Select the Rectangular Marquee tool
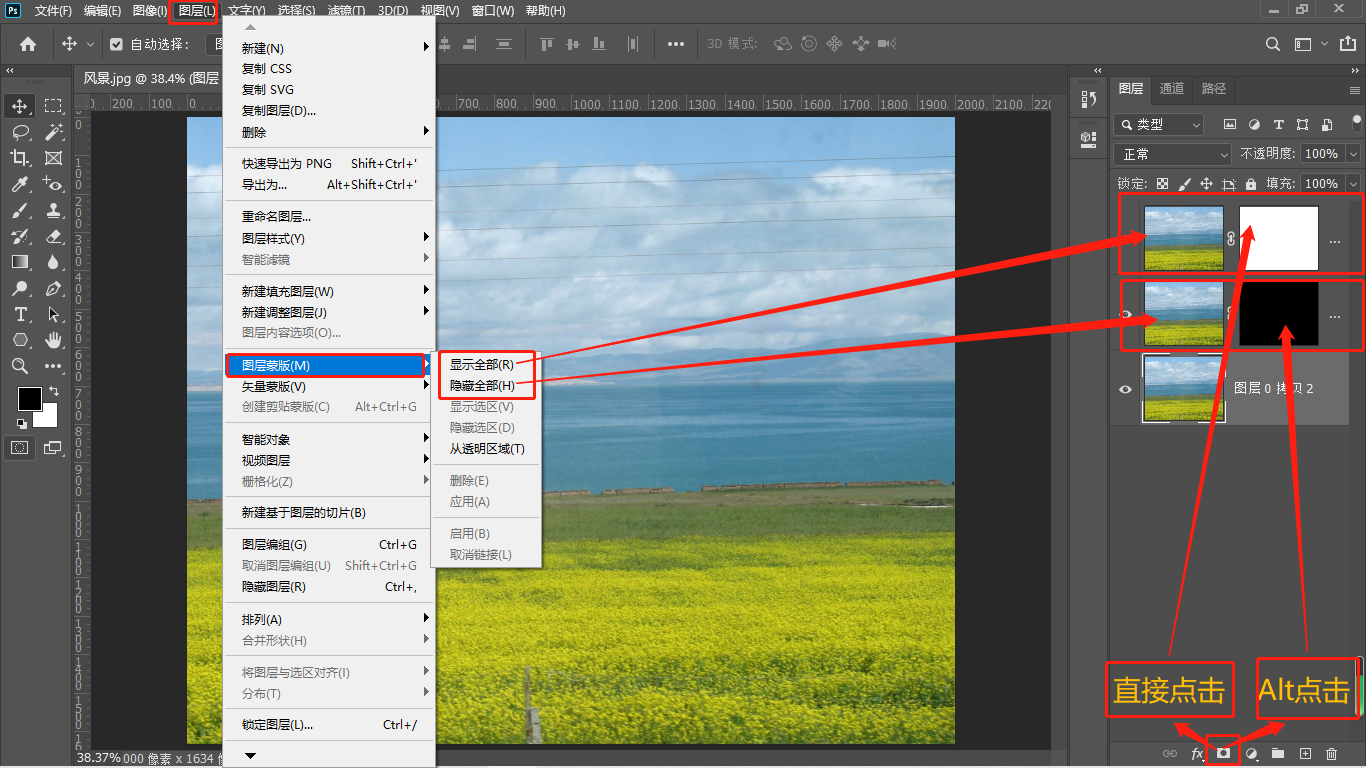The image size is (1366, 768). pos(53,106)
